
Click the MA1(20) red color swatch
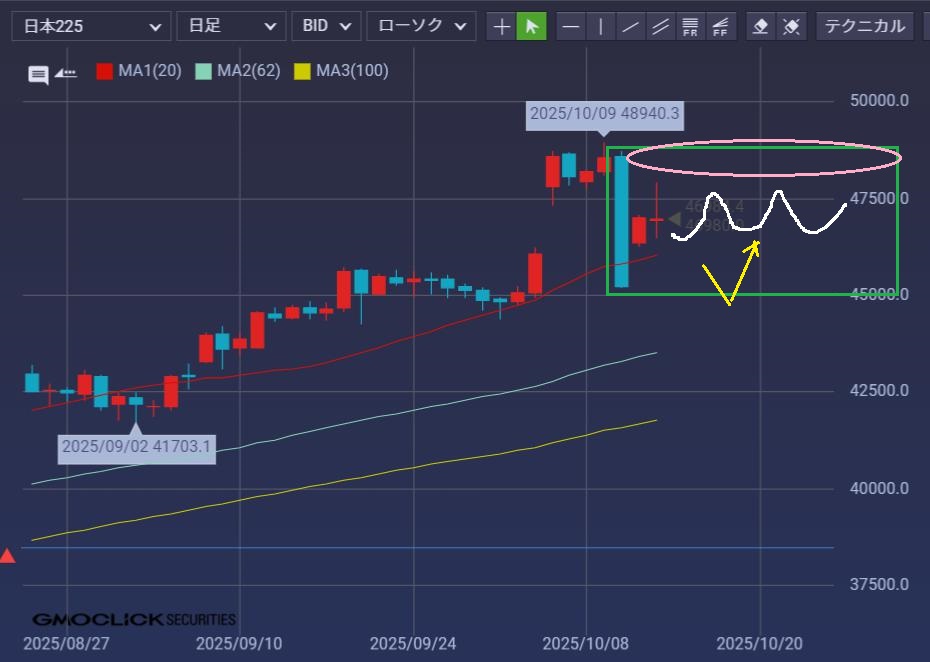pyautogui.click(x=104, y=71)
